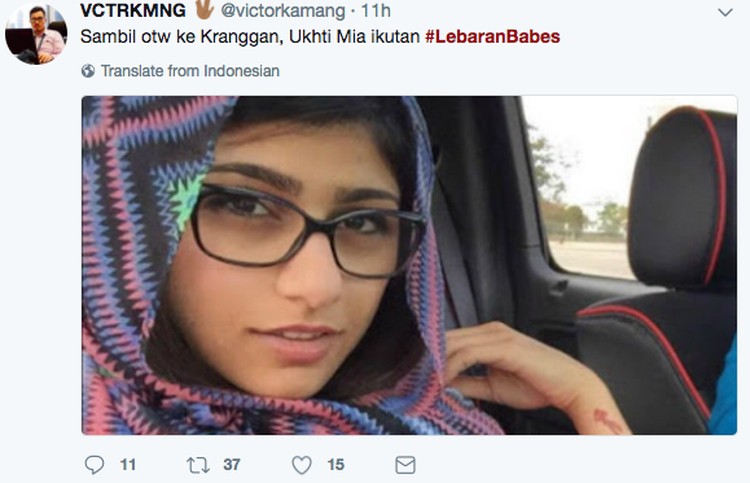Open the #LebaranBabes hashtag
Viewport: 750px width, 483px height.
492,37
